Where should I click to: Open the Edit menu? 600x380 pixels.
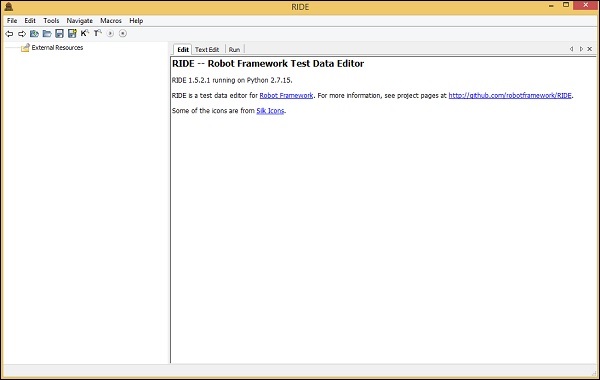pos(30,21)
